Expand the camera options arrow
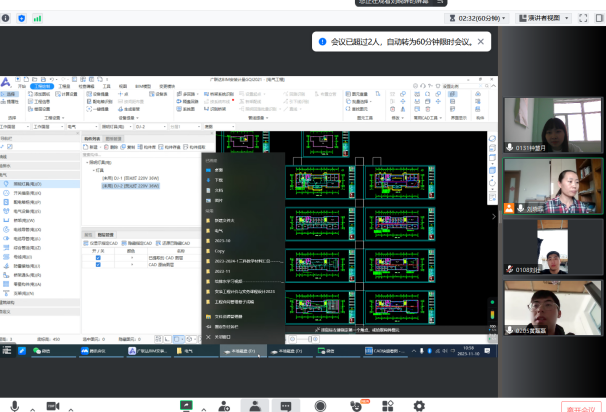Image resolution: width=606 pixels, height=412 pixels. [x=70, y=407]
